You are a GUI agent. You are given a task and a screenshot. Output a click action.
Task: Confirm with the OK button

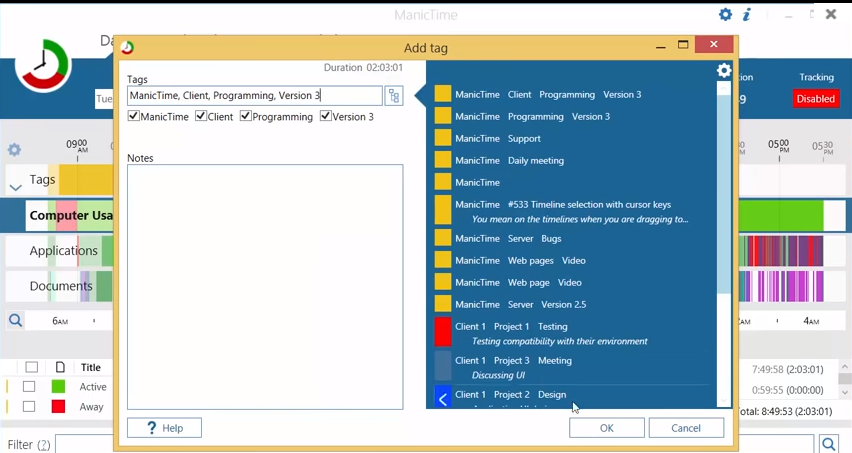click(x=607, y=428)
